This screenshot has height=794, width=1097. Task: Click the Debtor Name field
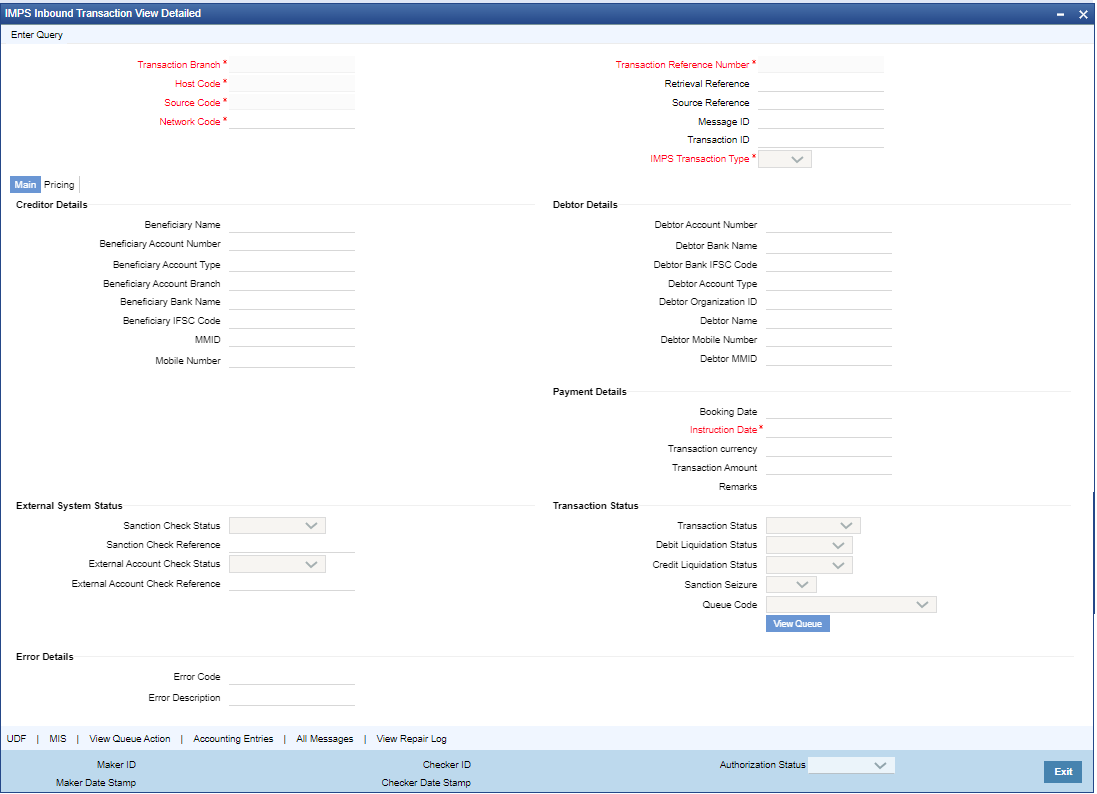(829, 320)
